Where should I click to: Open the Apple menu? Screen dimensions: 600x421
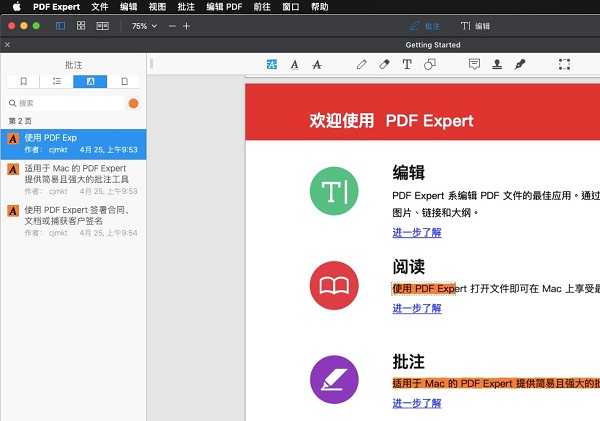tap(16, 7)
